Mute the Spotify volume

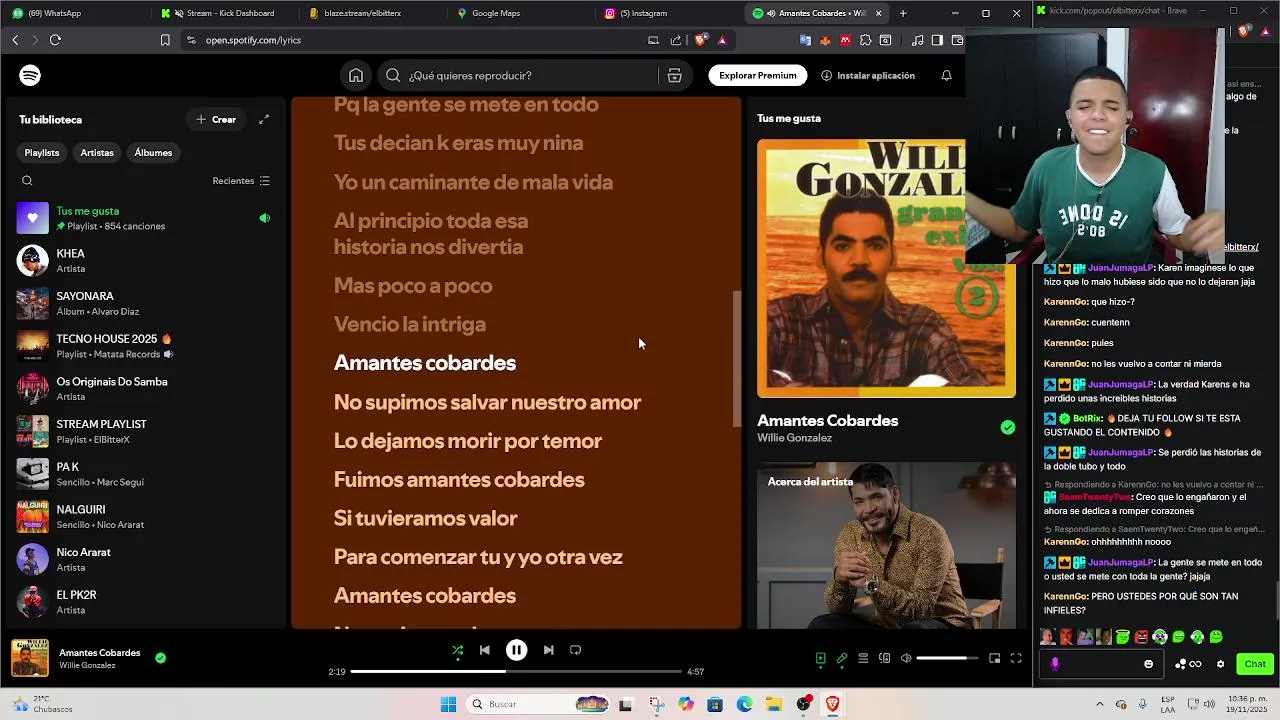click(906, 658)
